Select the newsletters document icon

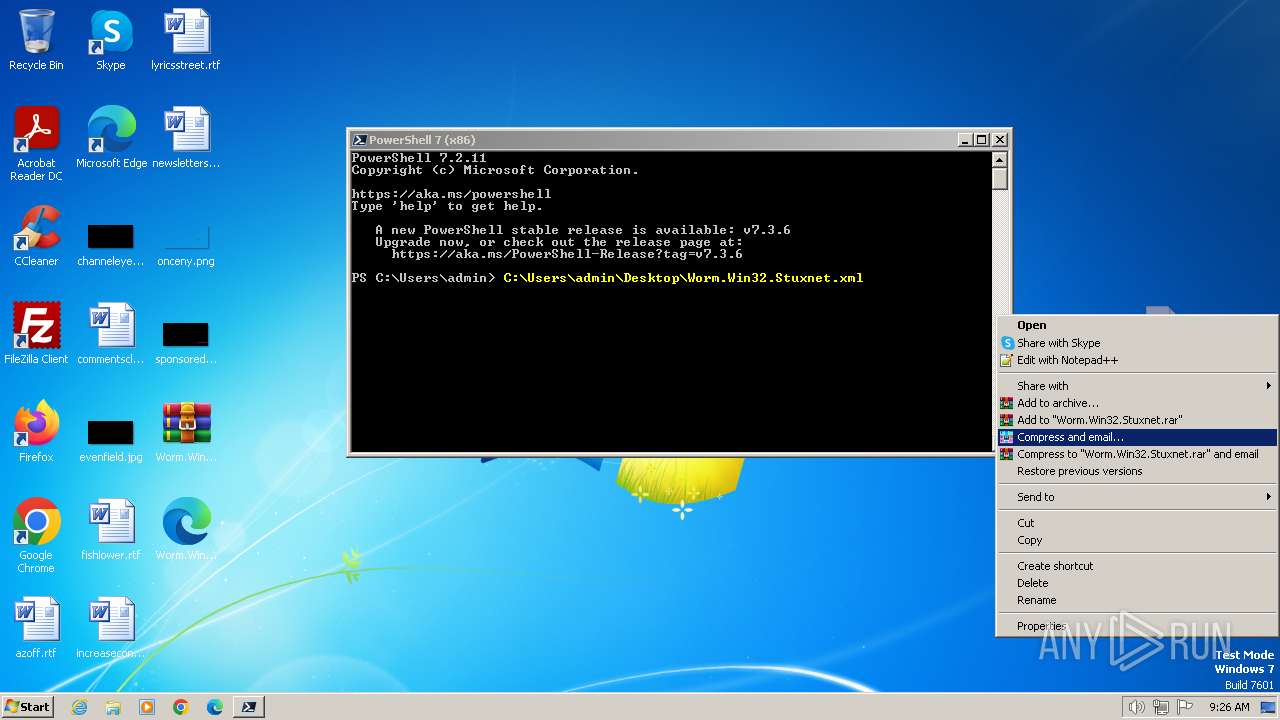pyautogui.click(x=186, y=138)
